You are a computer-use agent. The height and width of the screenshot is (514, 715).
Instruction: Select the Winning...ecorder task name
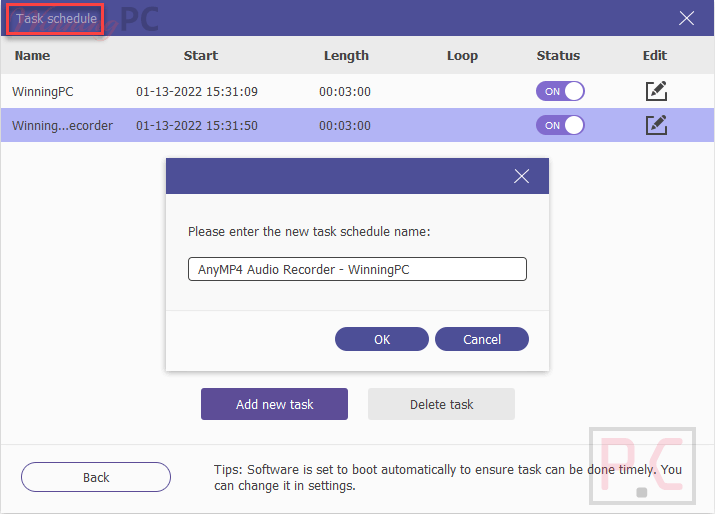point(62,125)
